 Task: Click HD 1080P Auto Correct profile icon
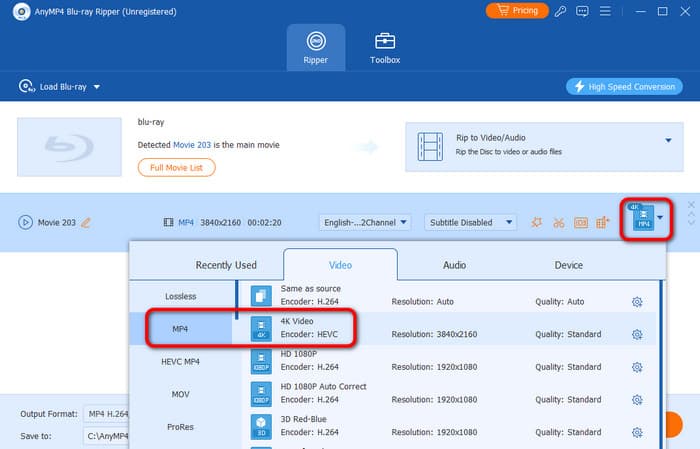point(261,394)
